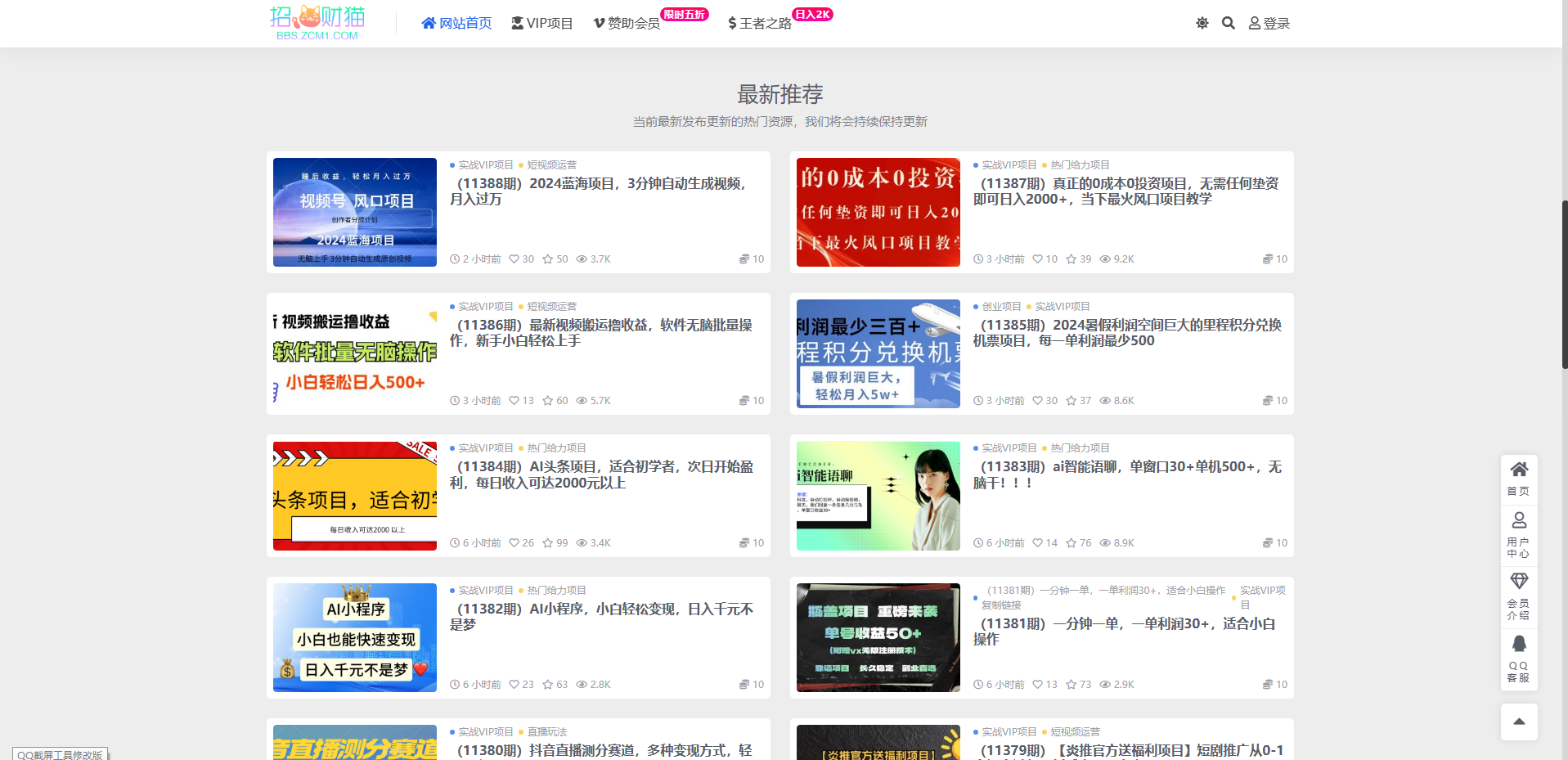Open the sidebar 会员介绍 diamond icon

1519,595
